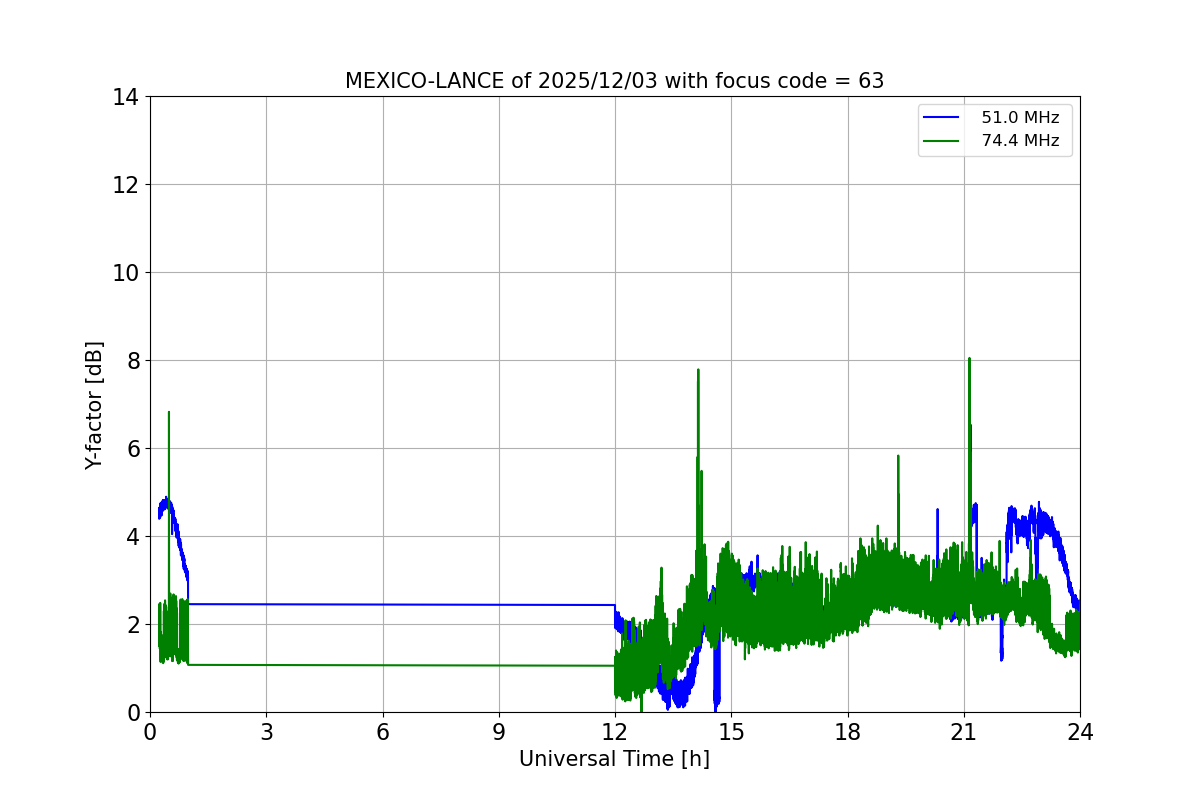Click the Universal Time [h] axis label
The width and height of the screenshot is (1200, 800).
coord(614,759)
